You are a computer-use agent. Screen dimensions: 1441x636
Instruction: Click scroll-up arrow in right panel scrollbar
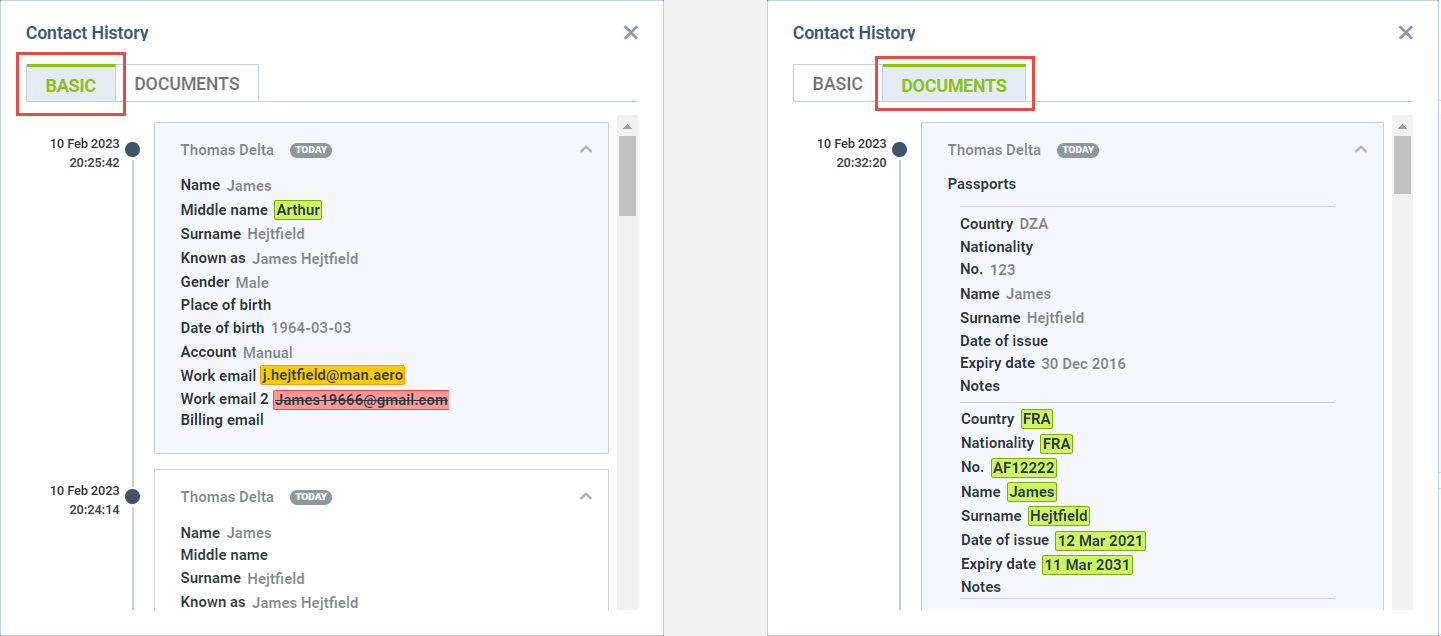click(x=1403, y=127)
